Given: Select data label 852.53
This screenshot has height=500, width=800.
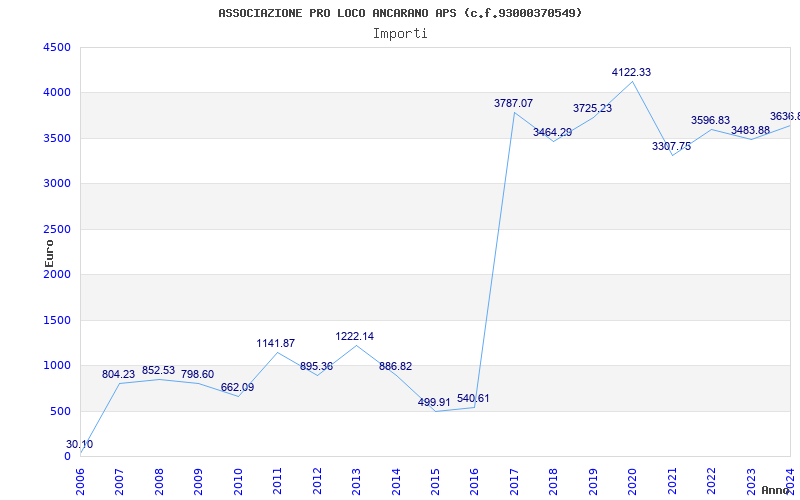Looking at the screenshot, I should point(158,370).
